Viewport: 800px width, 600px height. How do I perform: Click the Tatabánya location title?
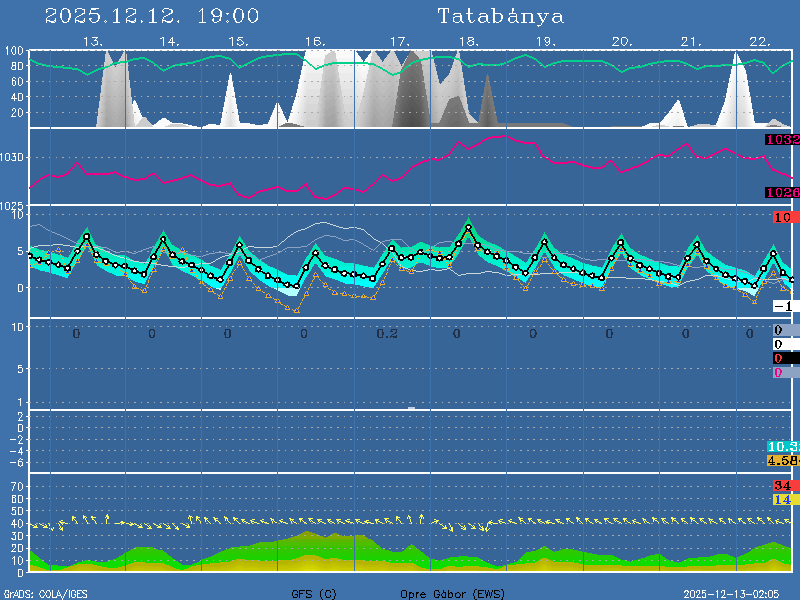coord(500,16)
